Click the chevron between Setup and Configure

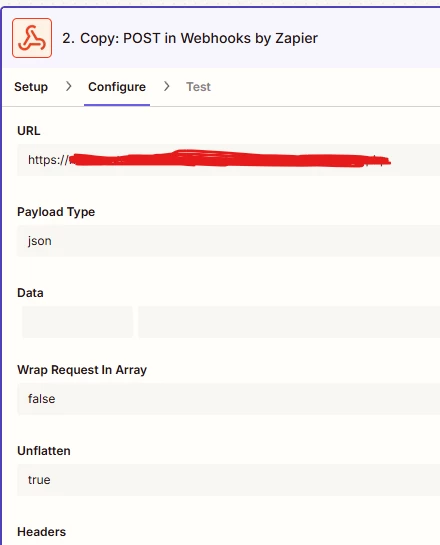68,86
